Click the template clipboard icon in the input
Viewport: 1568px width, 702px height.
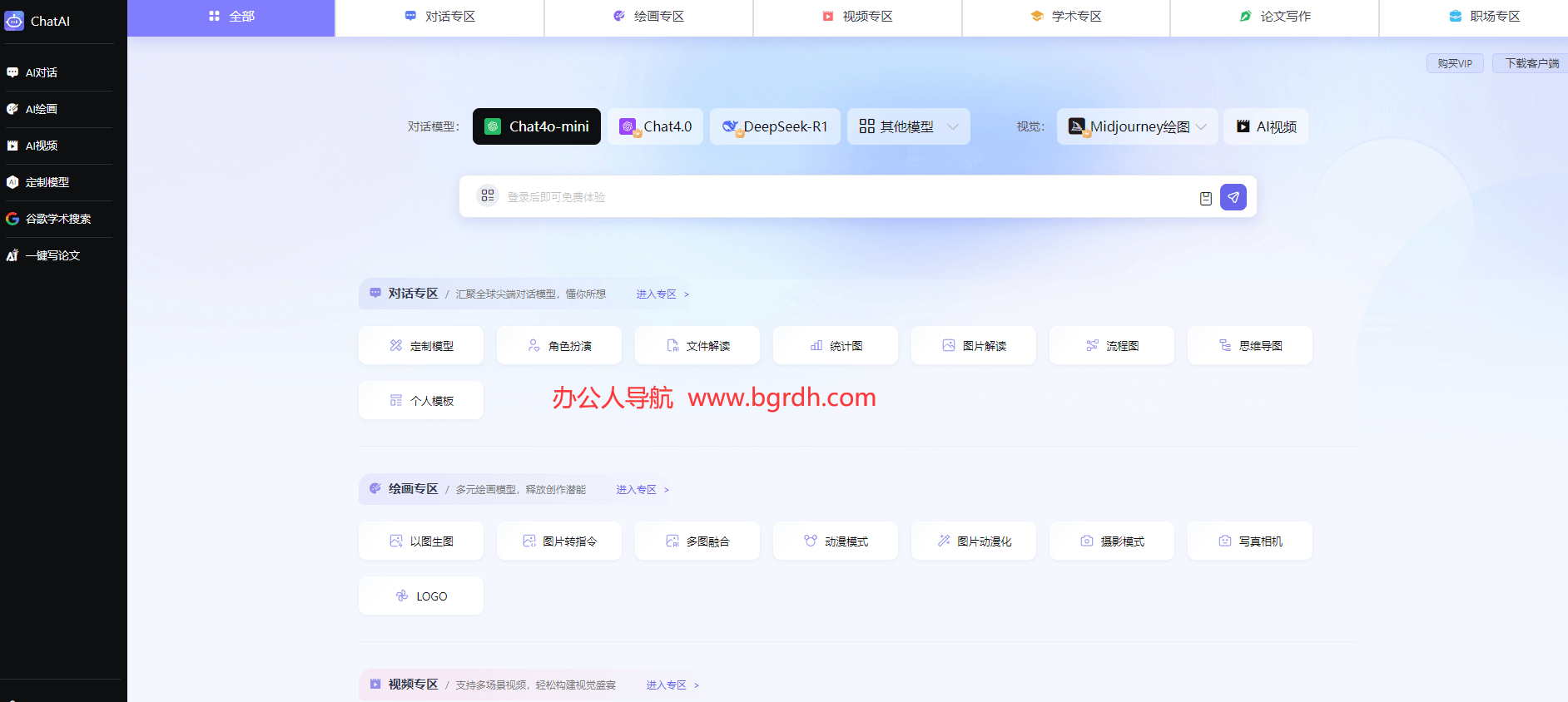1205,198
